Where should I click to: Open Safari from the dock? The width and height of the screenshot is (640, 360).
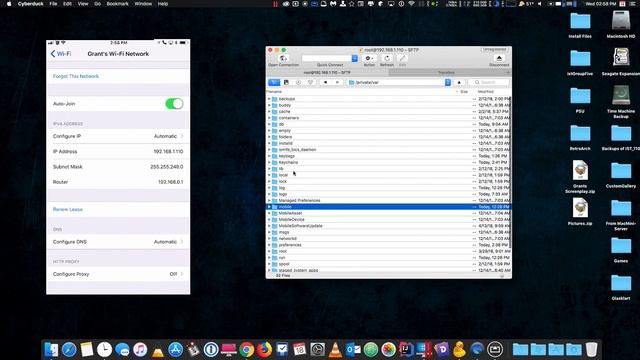[x=69, y=349]
